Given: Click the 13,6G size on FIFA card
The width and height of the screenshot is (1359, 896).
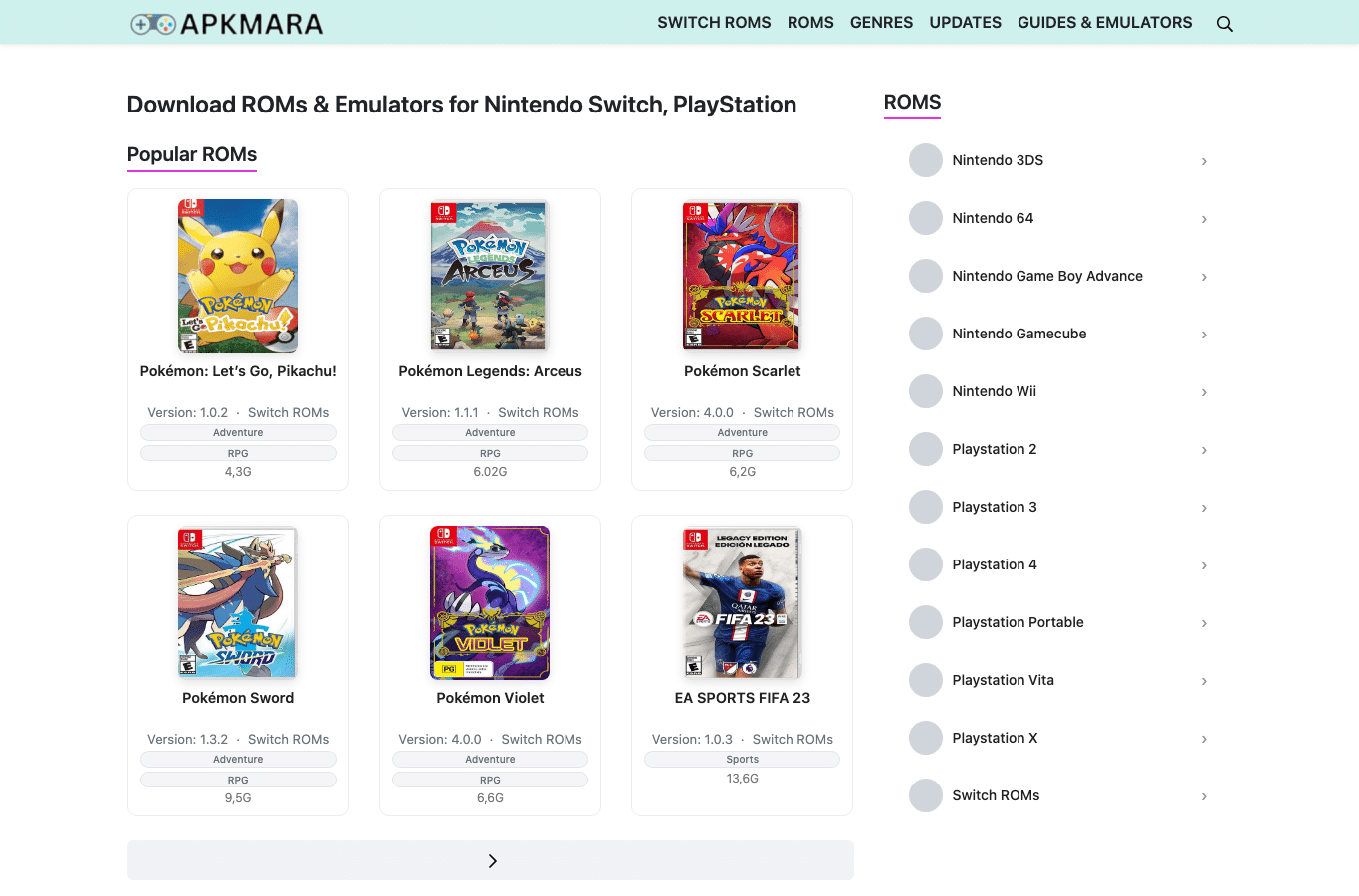Looking at the screenshot, I should click(x=742, y=779).
